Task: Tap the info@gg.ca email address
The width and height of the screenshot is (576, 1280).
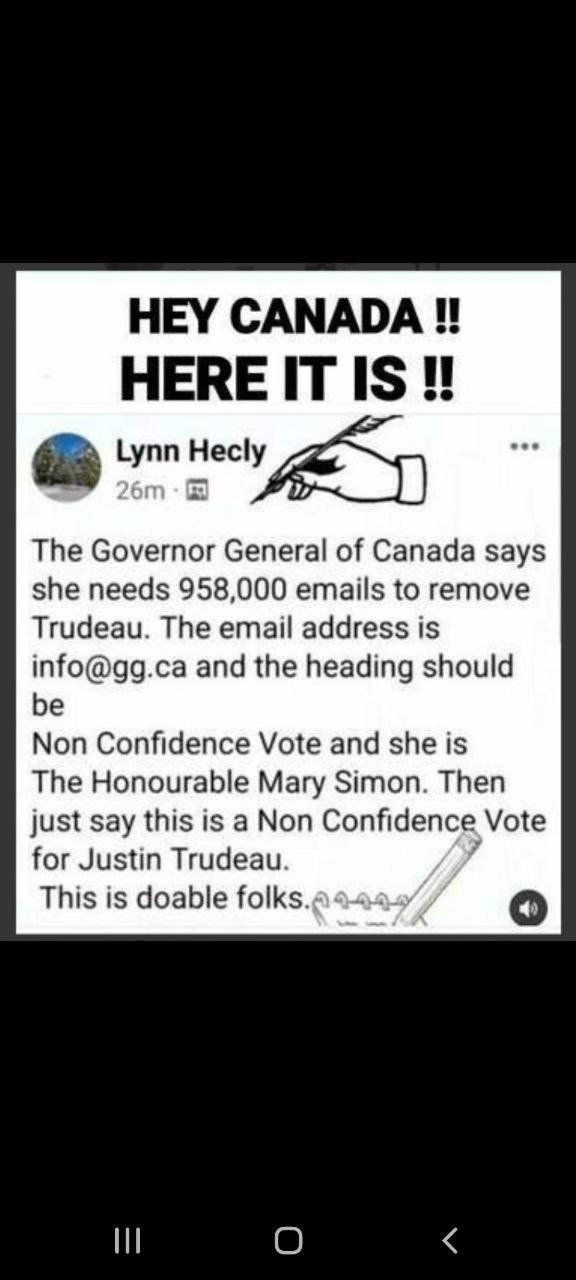Action: [x=109, y=667]
